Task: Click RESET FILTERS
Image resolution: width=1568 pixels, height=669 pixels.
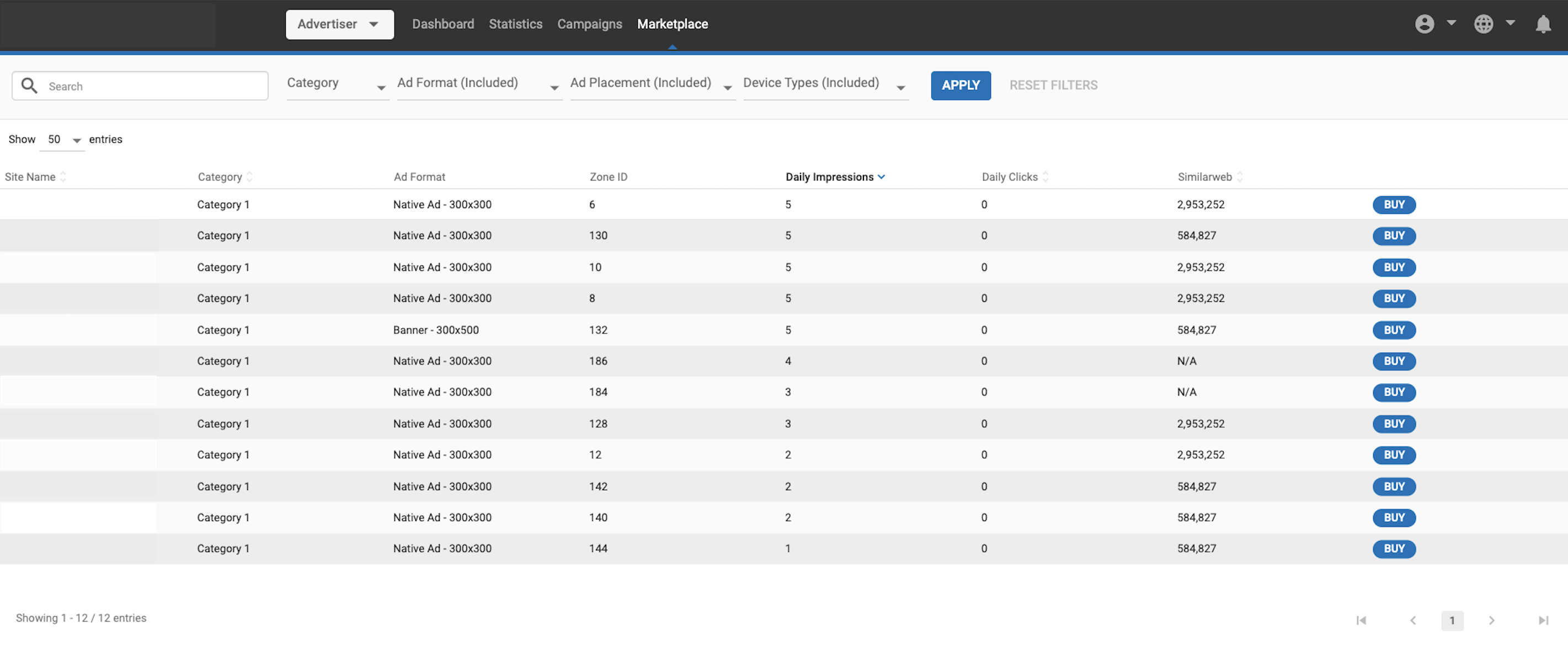Action: tap(1053, 85)
